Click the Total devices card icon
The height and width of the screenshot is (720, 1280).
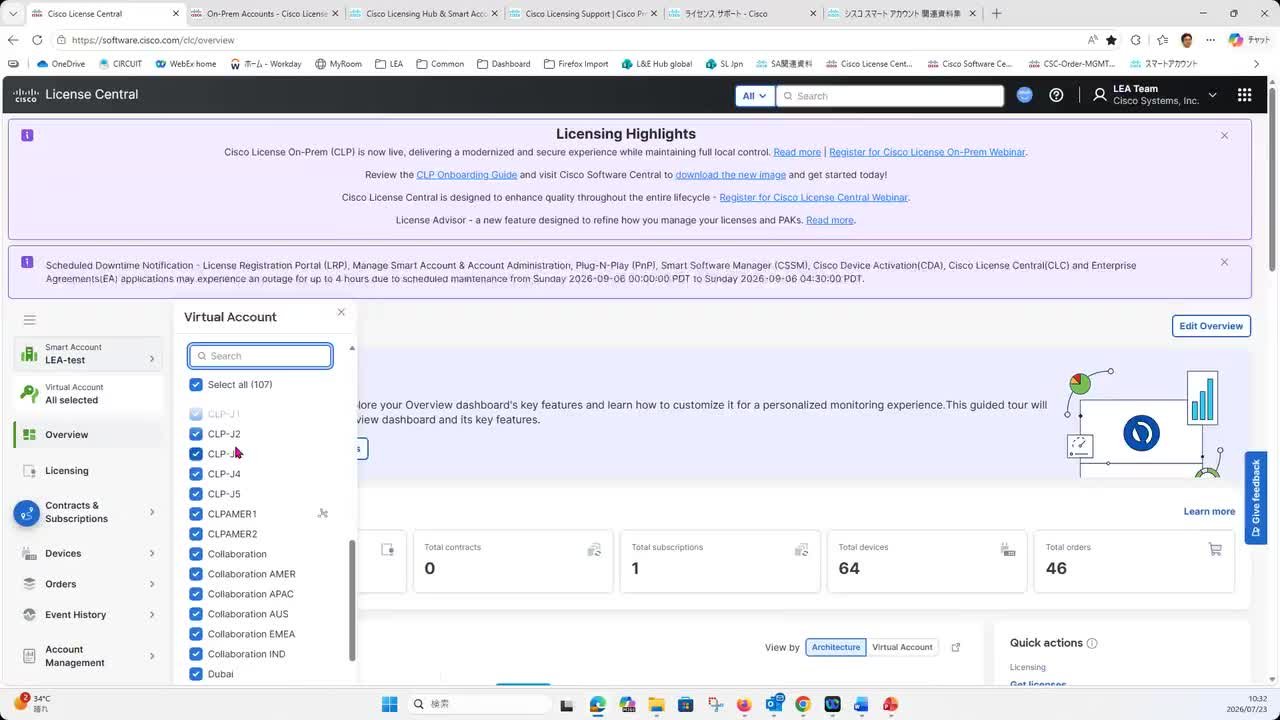coord(1008,549)
